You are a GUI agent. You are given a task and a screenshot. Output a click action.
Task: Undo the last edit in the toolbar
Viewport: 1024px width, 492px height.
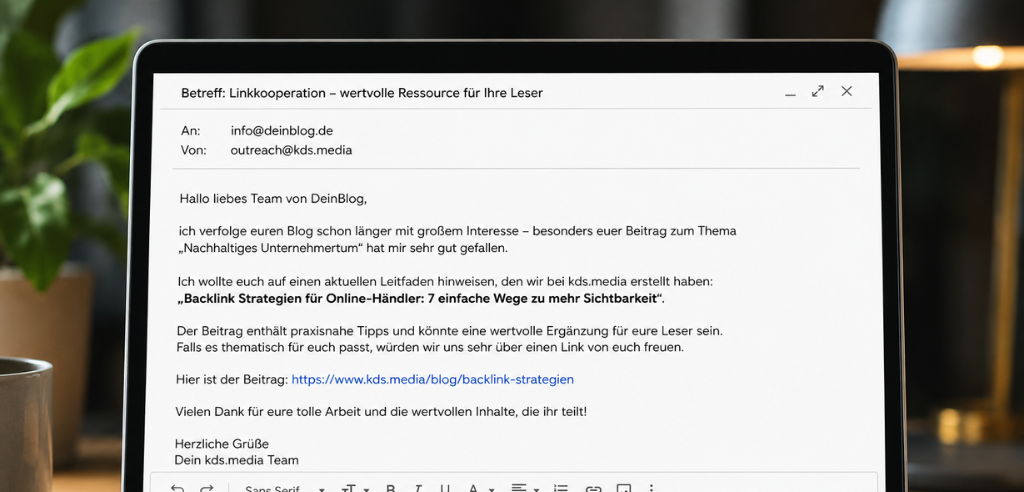point(177,489)
